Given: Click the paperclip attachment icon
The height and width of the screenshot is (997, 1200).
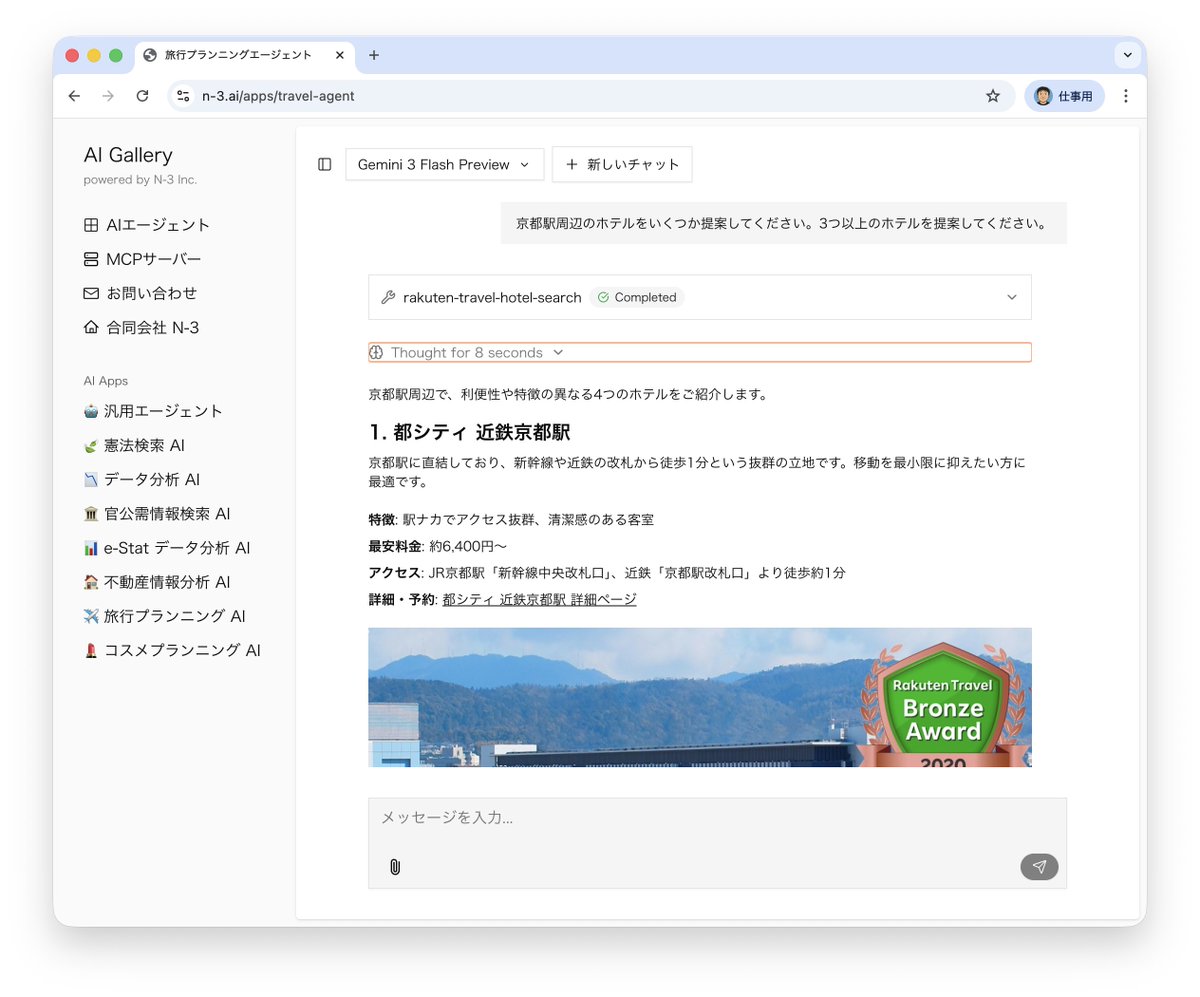Looking at the screenshot, I should click(x=395, y=867).
